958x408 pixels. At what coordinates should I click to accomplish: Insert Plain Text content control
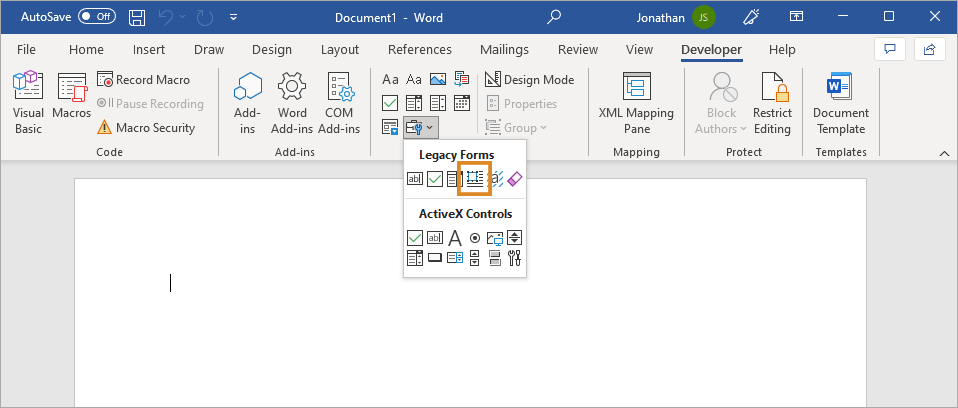[414, 79]
